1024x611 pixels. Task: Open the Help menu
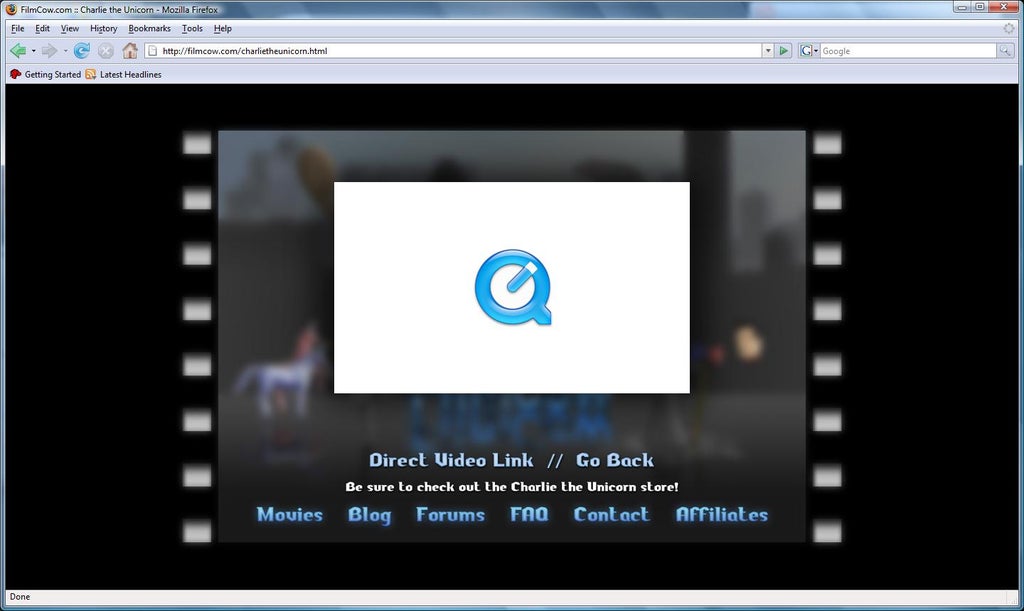(223, 28)
